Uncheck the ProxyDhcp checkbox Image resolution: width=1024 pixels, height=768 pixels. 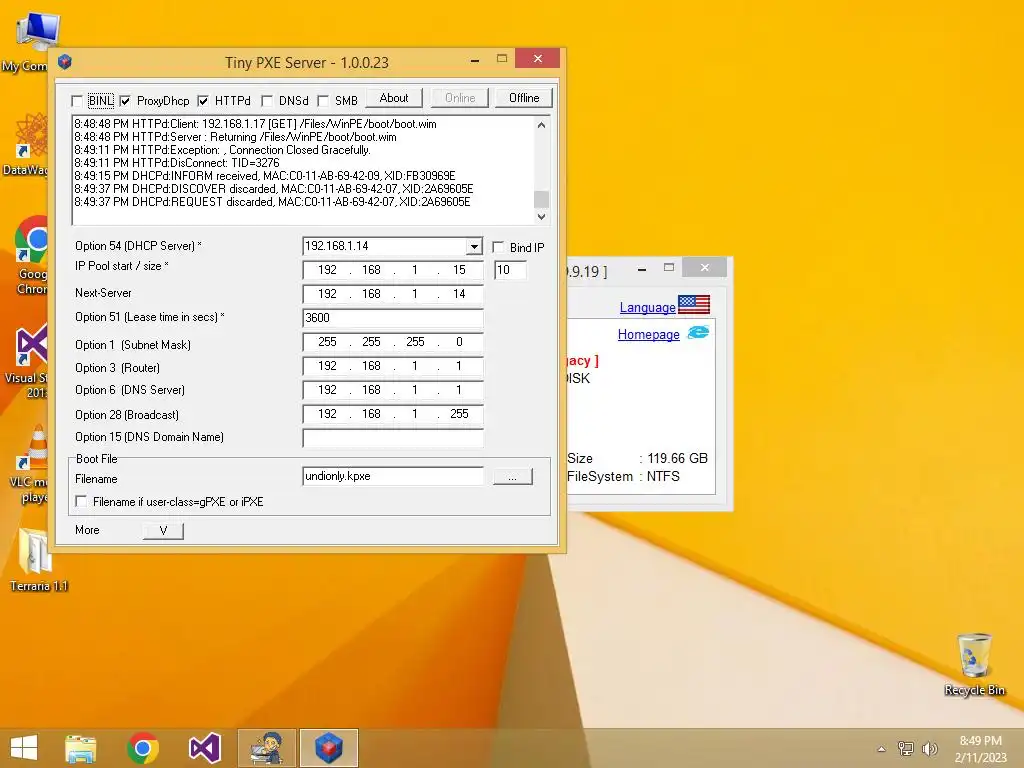(x=125, y=101)
